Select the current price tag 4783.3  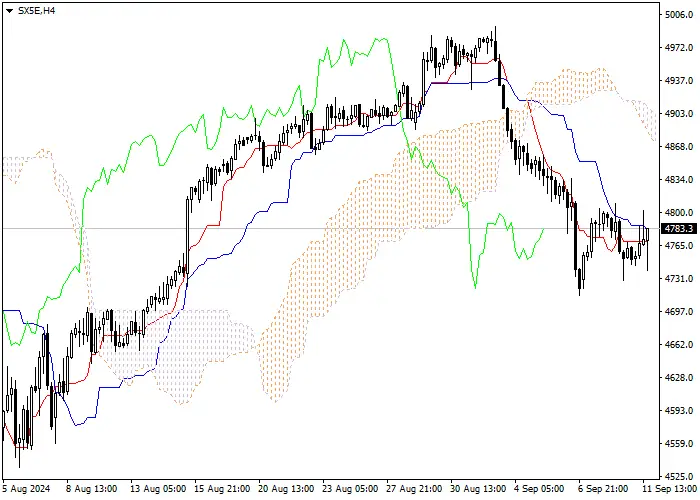679,229
